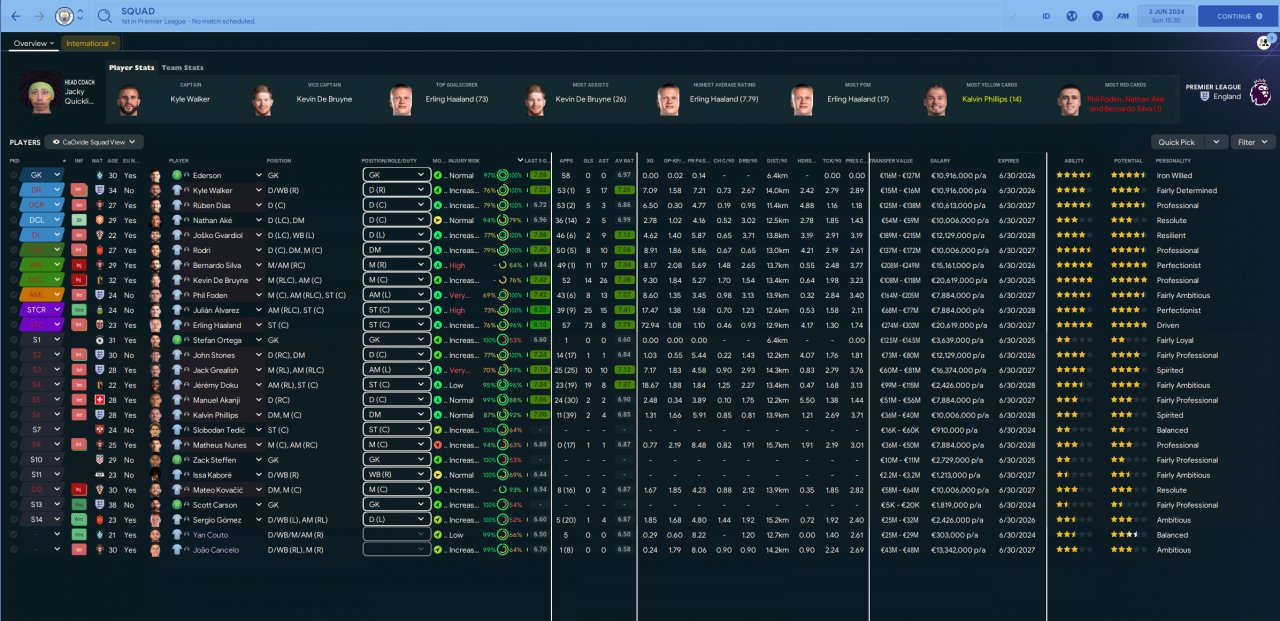The width and height of the screenshot is (1280, 621).
Task: Click the Wnt status badge for Julián Álvarez
Action: coord(78,310)
